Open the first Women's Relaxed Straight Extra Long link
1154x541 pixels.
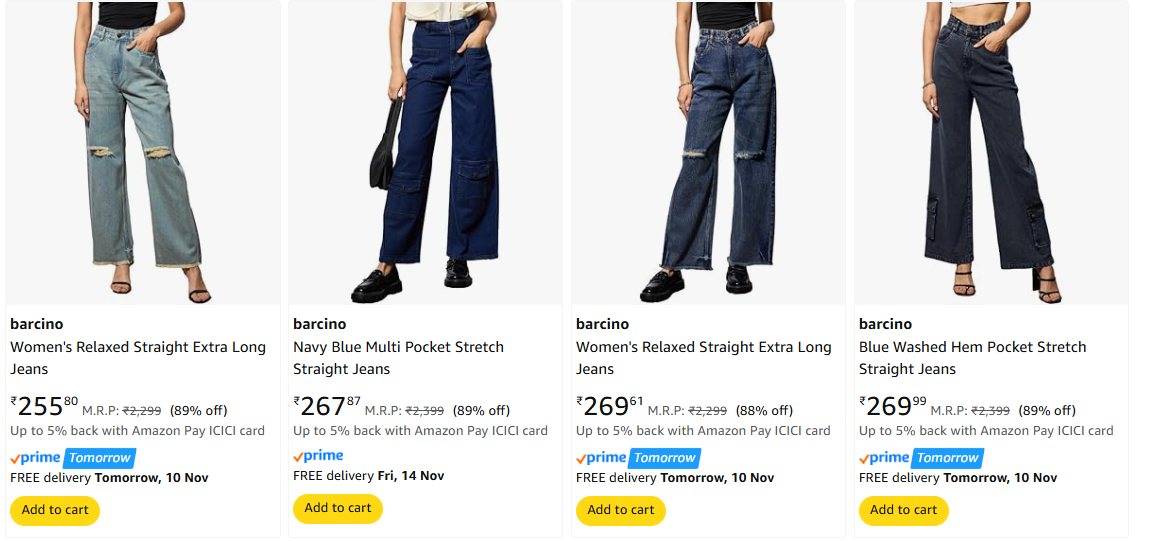(138, 358)
